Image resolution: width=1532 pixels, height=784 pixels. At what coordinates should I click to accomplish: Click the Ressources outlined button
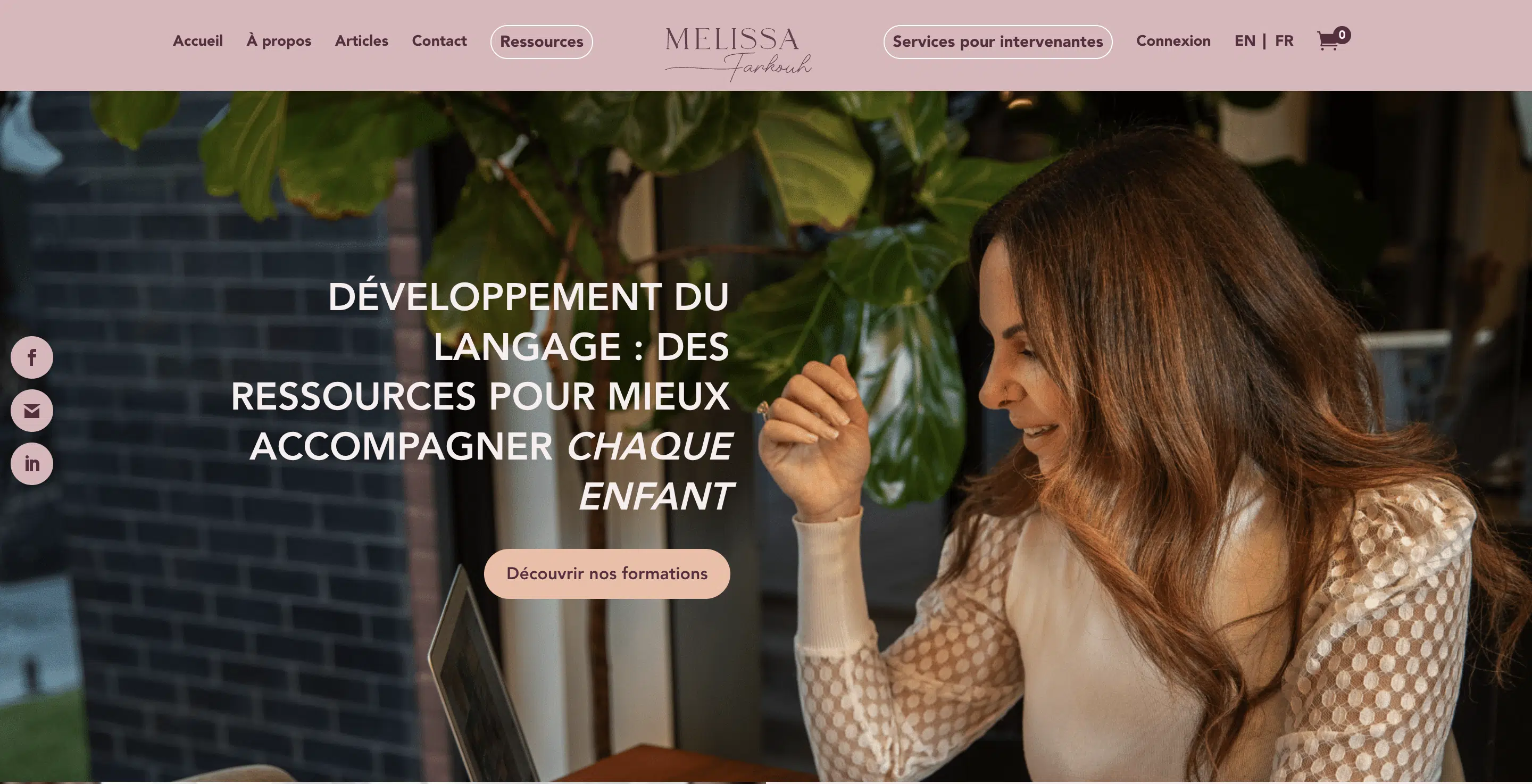(x=541, y=41)
